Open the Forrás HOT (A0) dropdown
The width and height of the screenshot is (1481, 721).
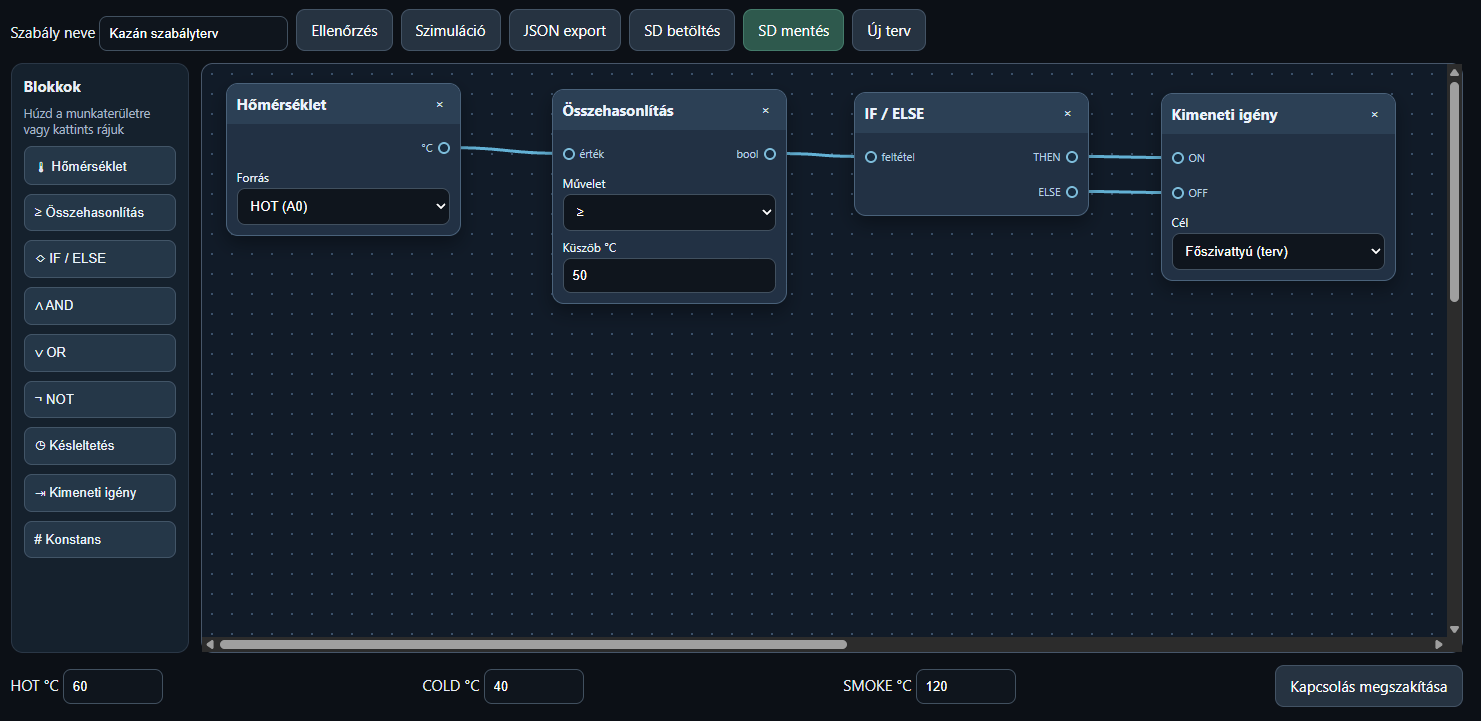(343, 206)
